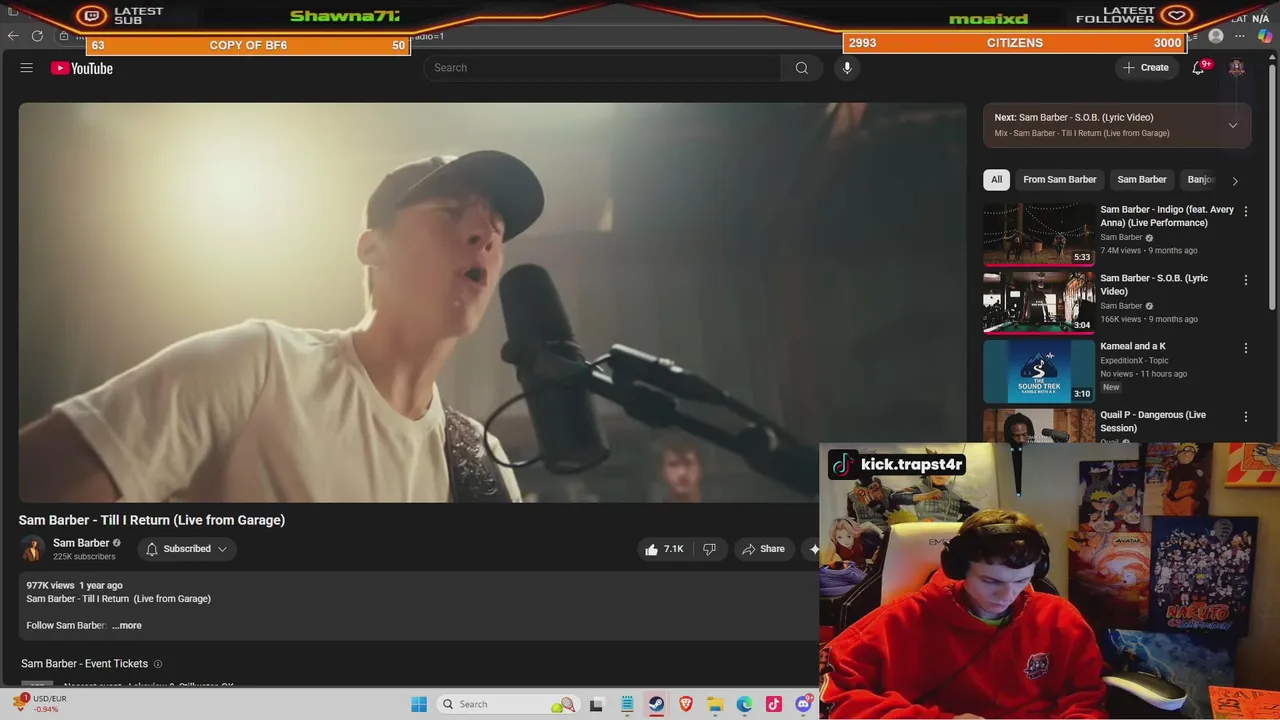Open Steam from the taskbar
The width and height of the screenshot is (1280, 720).
pyautogui.click(x=656, y=704)
